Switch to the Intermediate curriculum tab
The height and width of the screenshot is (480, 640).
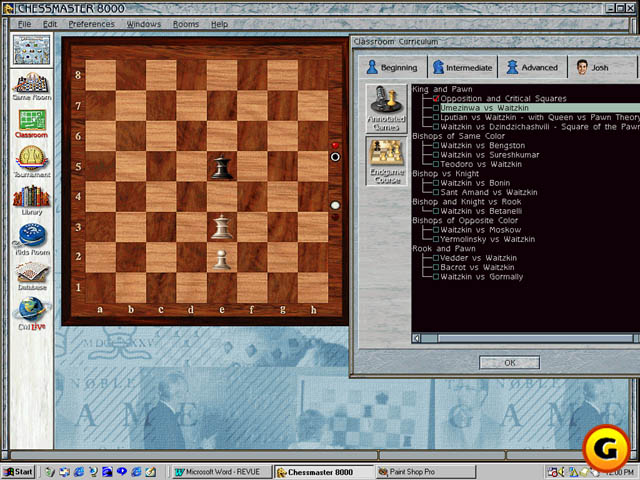click(463, 68)
